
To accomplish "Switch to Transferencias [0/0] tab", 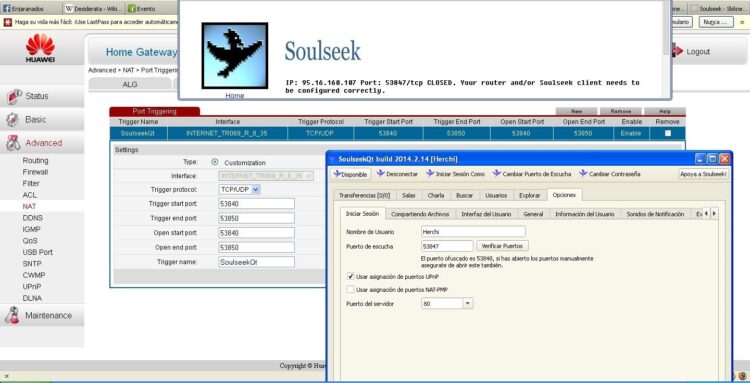I will click(x=364, y=196).
